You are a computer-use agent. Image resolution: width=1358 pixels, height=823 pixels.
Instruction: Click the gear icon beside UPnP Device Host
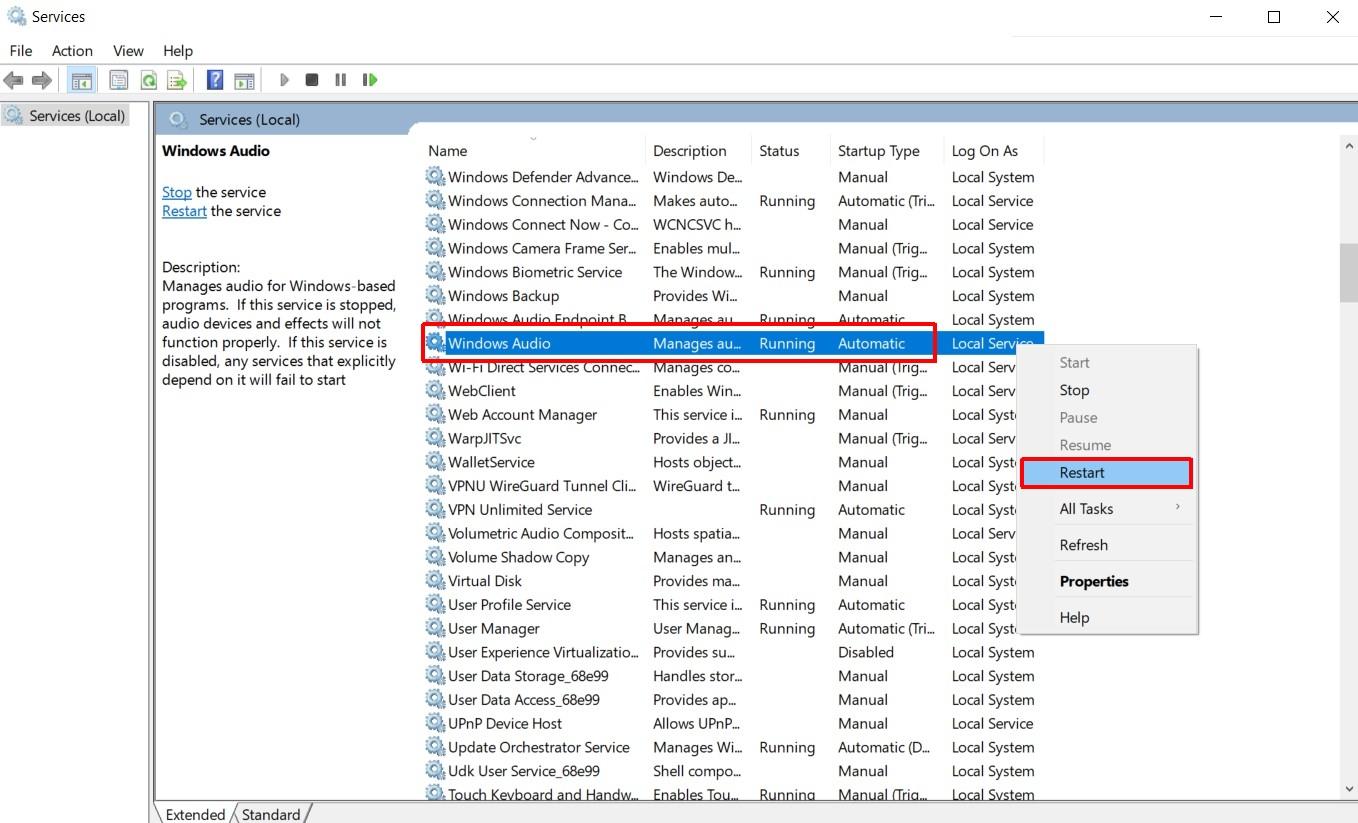(435, 724)
